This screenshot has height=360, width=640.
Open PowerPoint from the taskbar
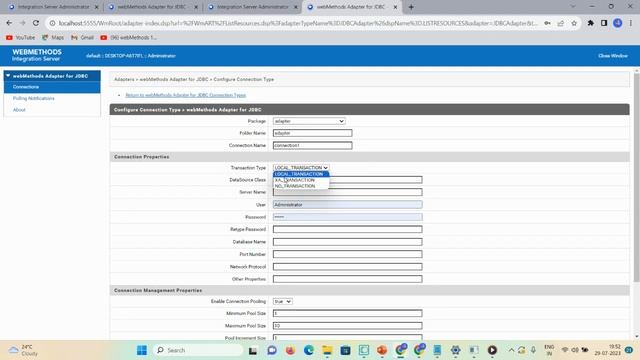382,350
